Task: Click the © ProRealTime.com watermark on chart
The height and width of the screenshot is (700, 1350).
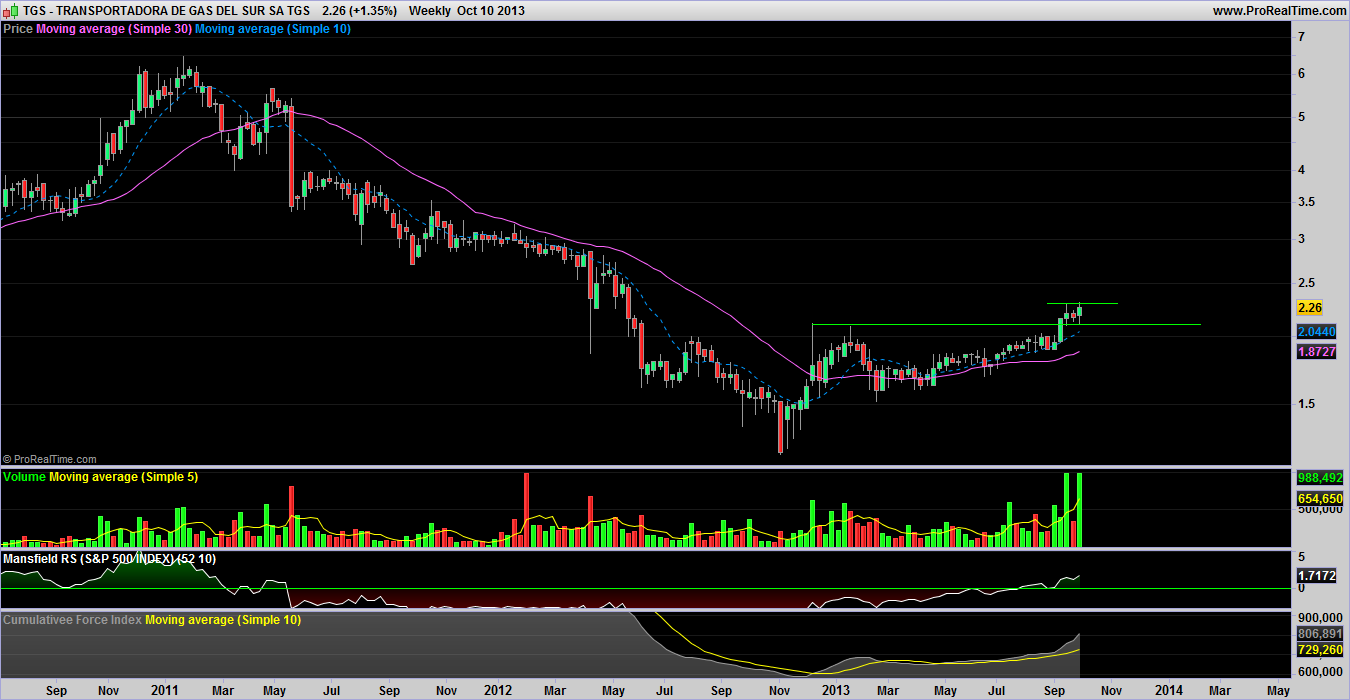Action: pos(50,459)
